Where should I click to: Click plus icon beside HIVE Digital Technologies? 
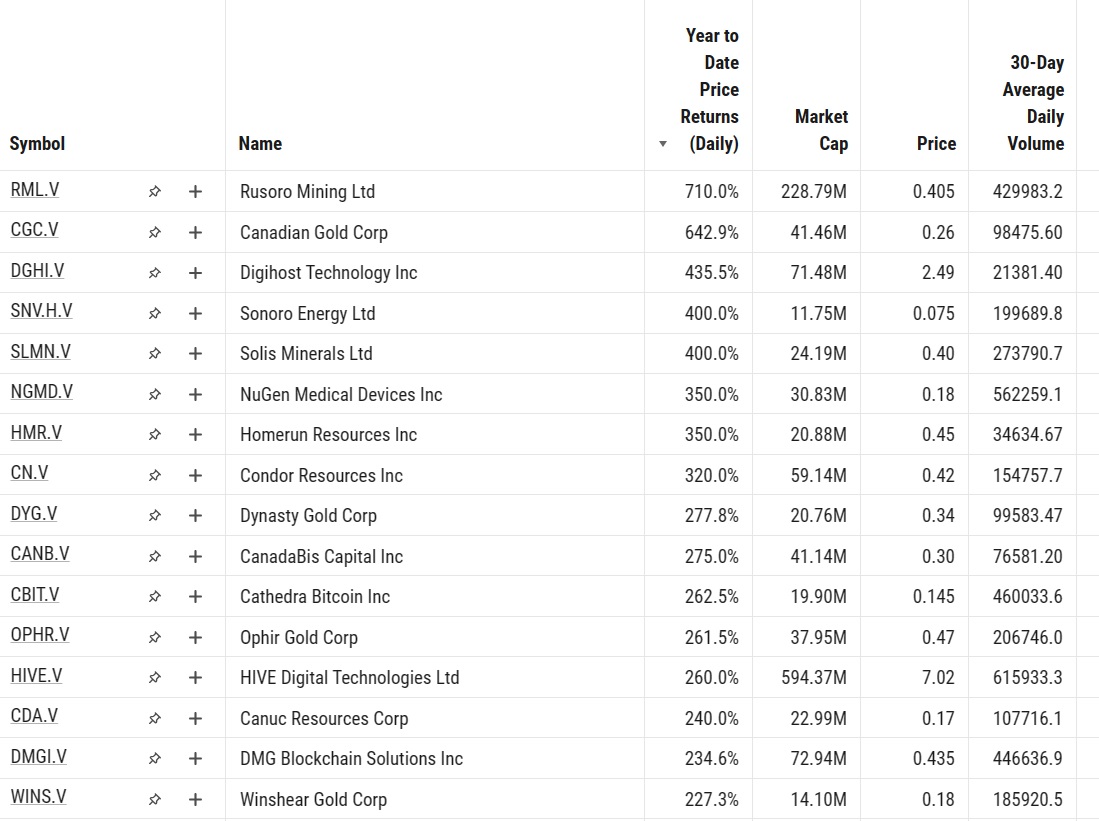pyautogui.click(x=196, y=678)
